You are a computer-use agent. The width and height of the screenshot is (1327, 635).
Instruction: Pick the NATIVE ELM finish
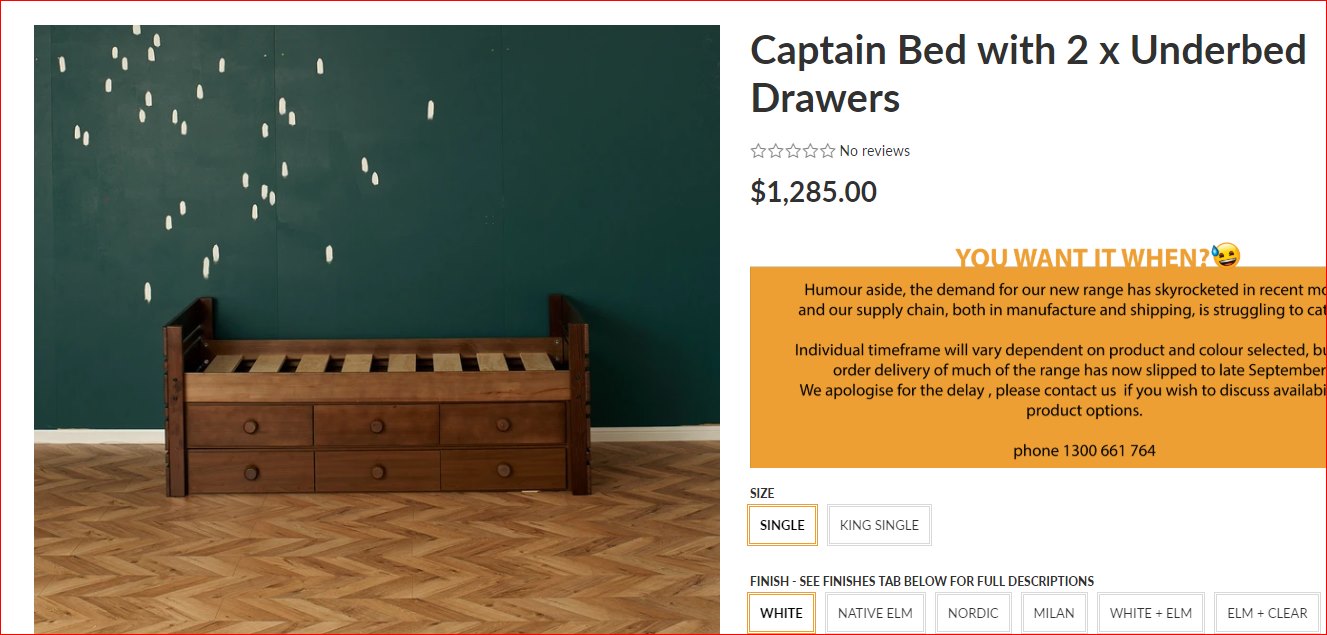[x=875, y=613]
